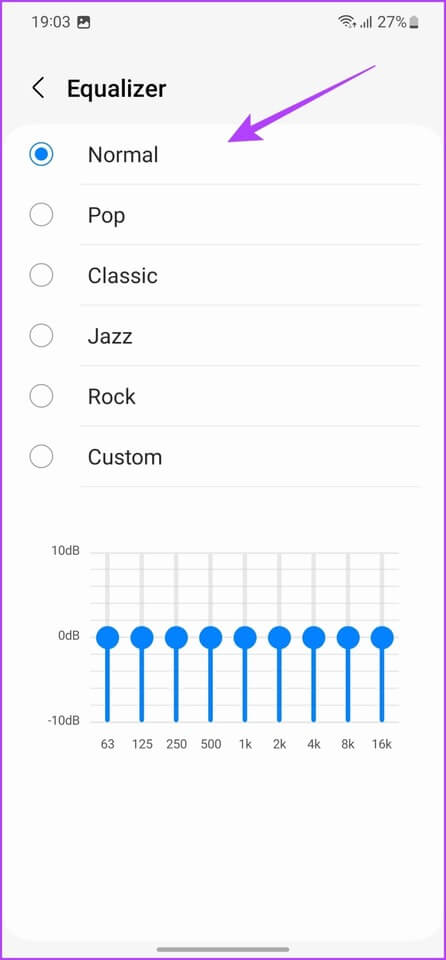446x960 pixels.
Task: Choose the Rock equalizer preset
Action: 41,396
